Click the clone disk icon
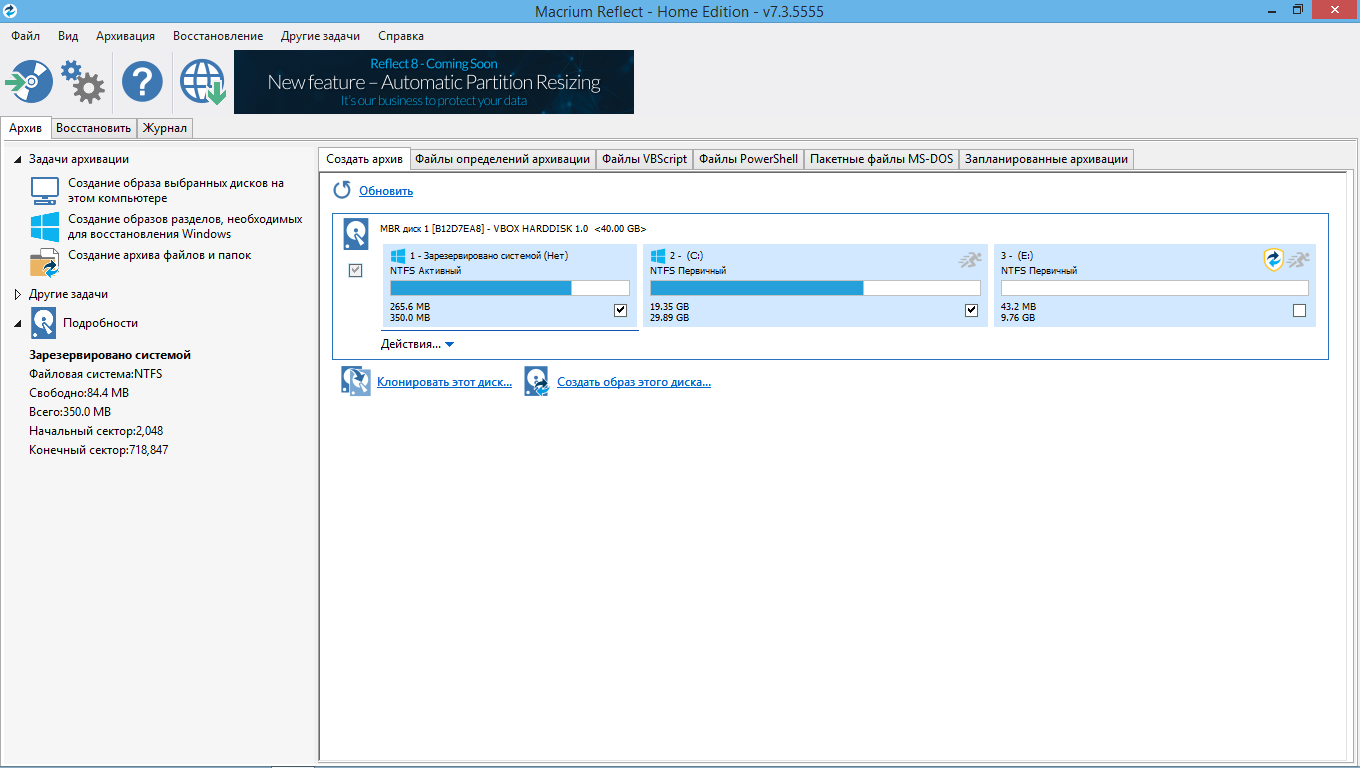This screenshot has width=1360, height=768. [x=356, y=382]
